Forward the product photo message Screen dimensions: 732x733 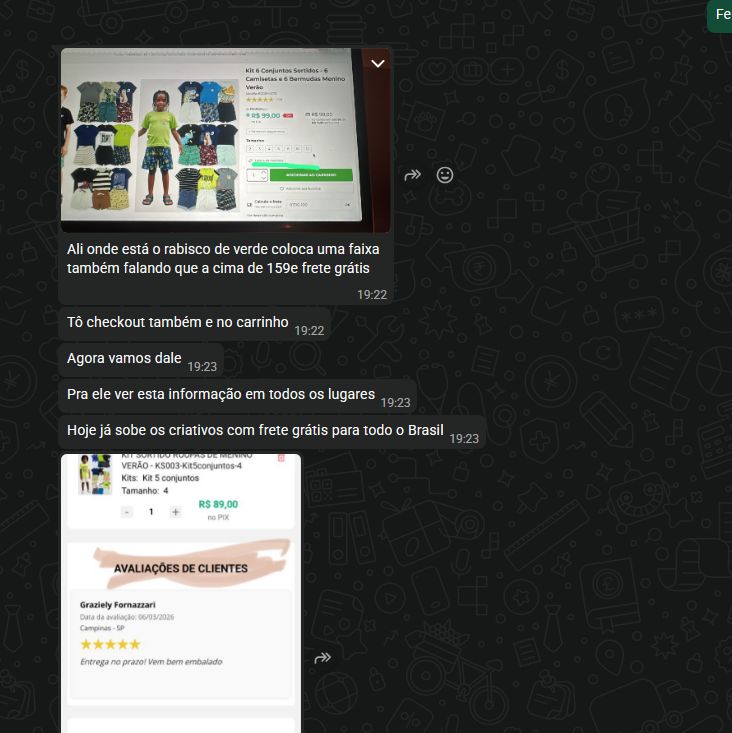(412, 175)
